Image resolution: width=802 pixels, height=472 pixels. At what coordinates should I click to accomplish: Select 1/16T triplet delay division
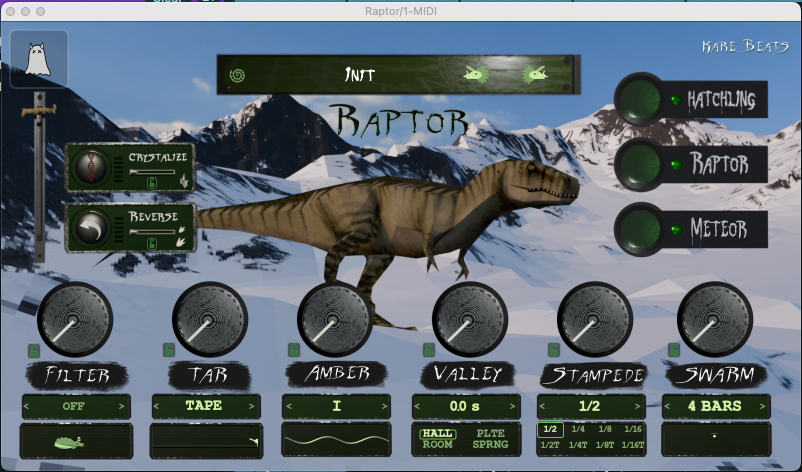tap(633, 445)
